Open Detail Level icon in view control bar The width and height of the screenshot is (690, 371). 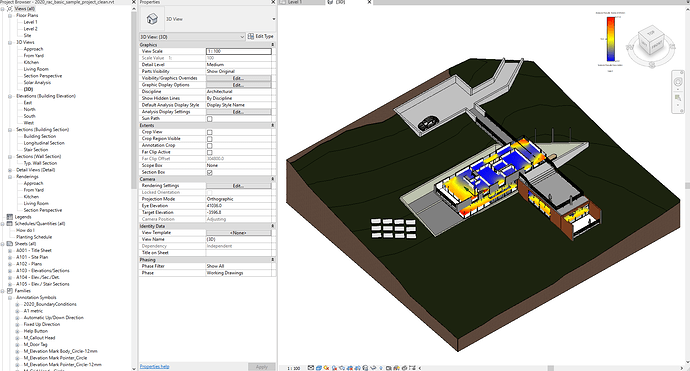tap(311, 367)
